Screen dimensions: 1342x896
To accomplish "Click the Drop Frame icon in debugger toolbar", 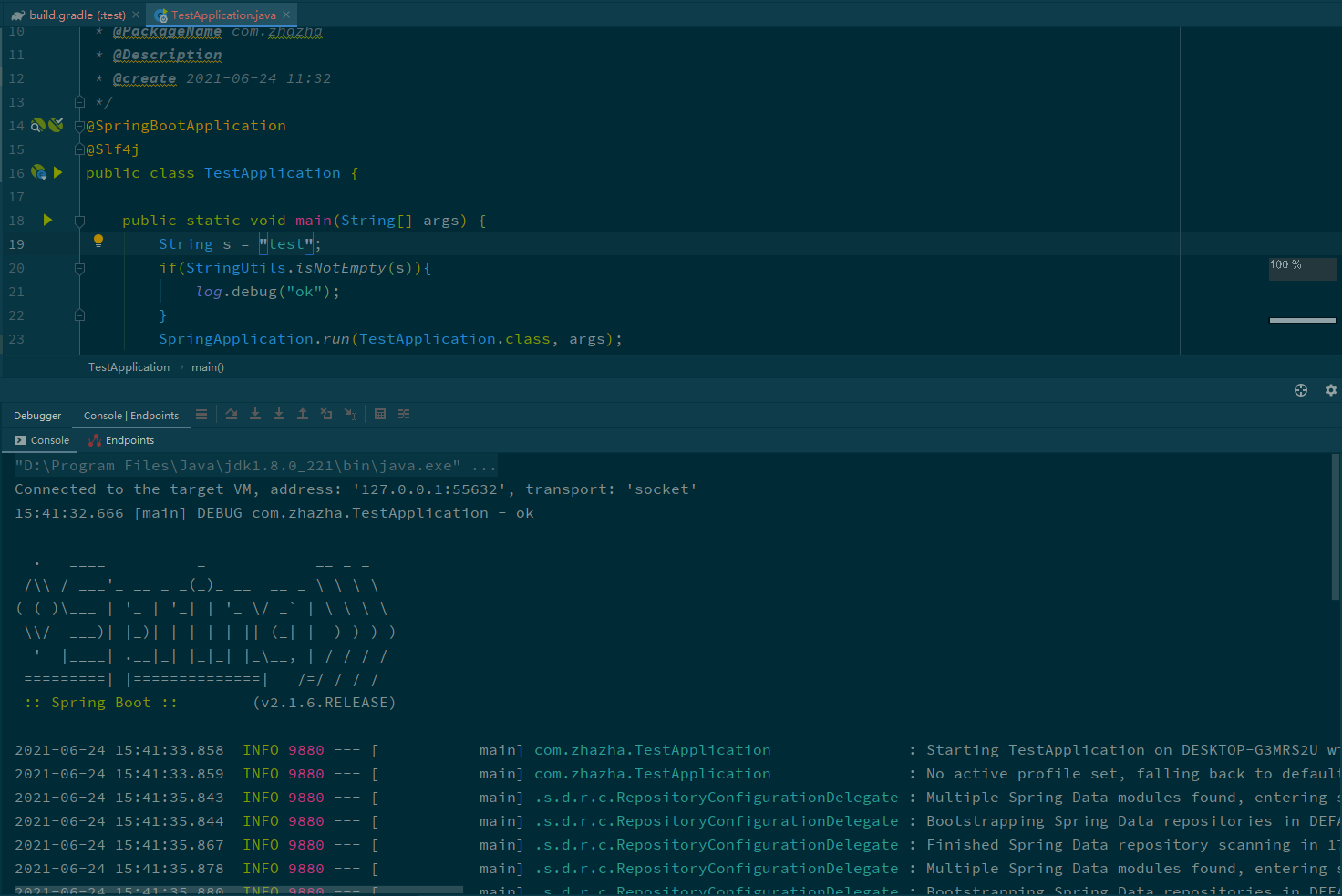I will click(x=326, y=413).
